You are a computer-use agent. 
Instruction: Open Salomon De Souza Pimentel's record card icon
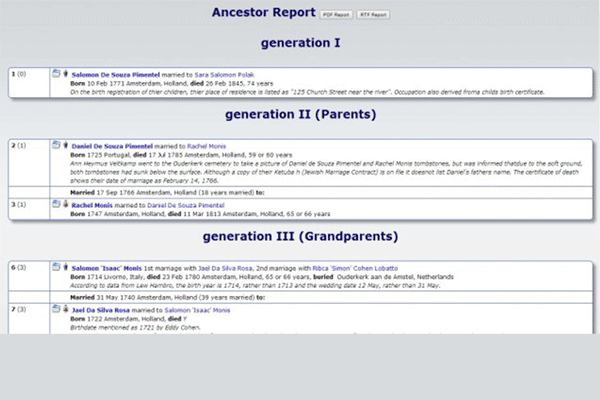[x=55, y=73]
